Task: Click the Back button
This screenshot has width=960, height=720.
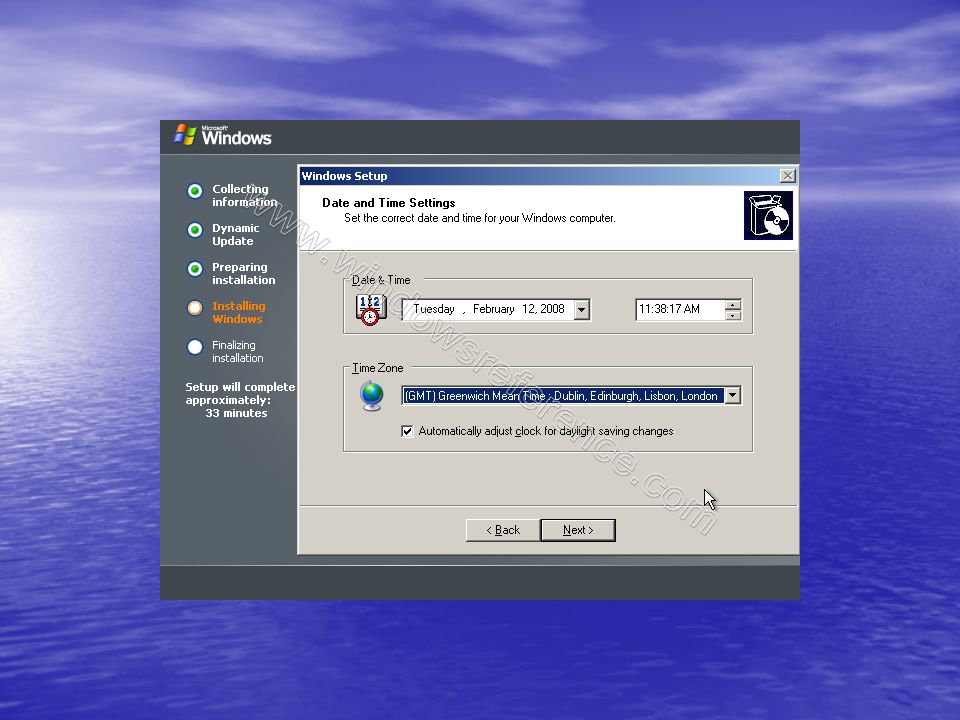Action: (x=503, y=530)
